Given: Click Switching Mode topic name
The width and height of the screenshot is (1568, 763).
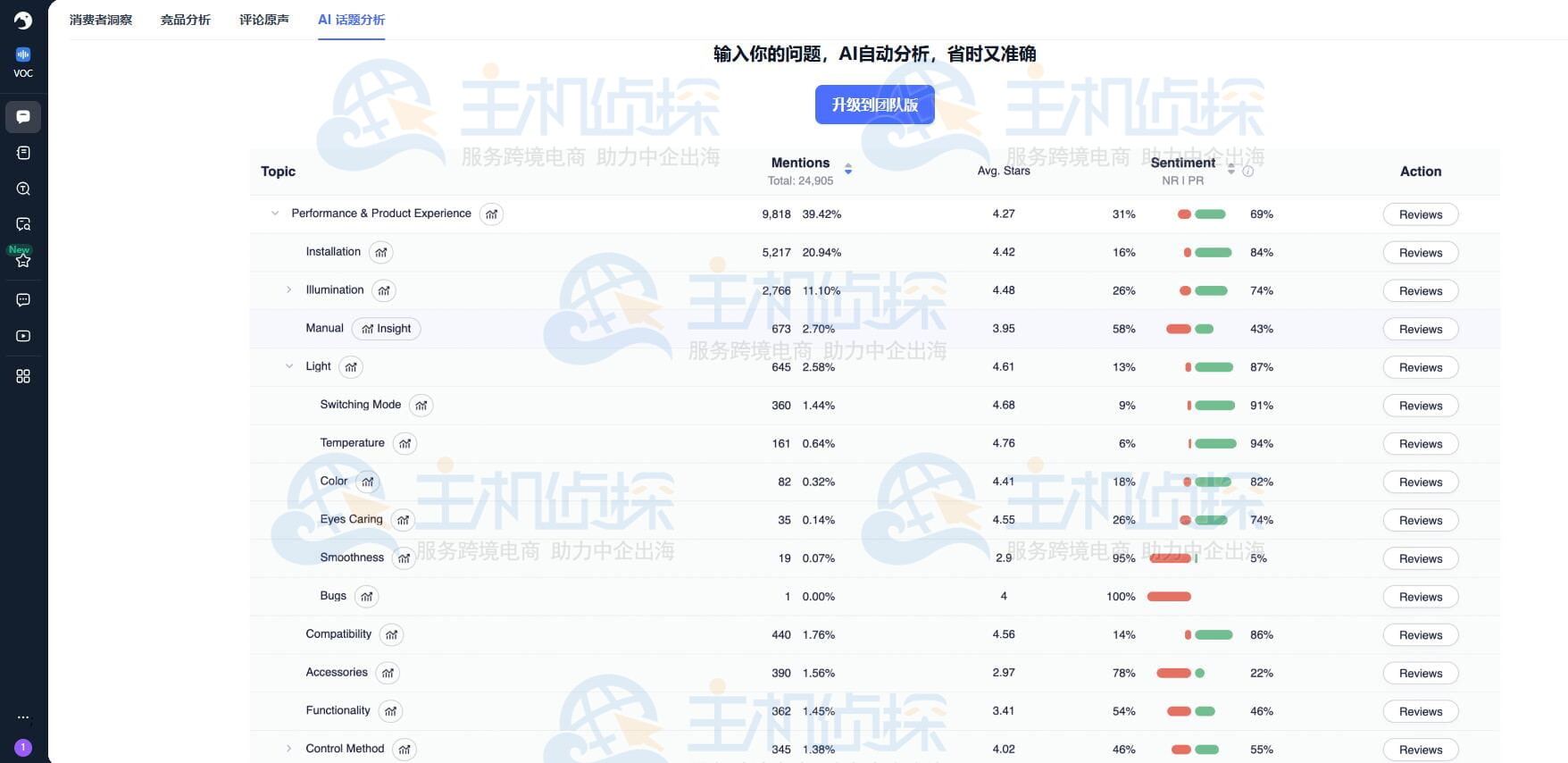Looking at the screenshot, I should tap(361, 405).
